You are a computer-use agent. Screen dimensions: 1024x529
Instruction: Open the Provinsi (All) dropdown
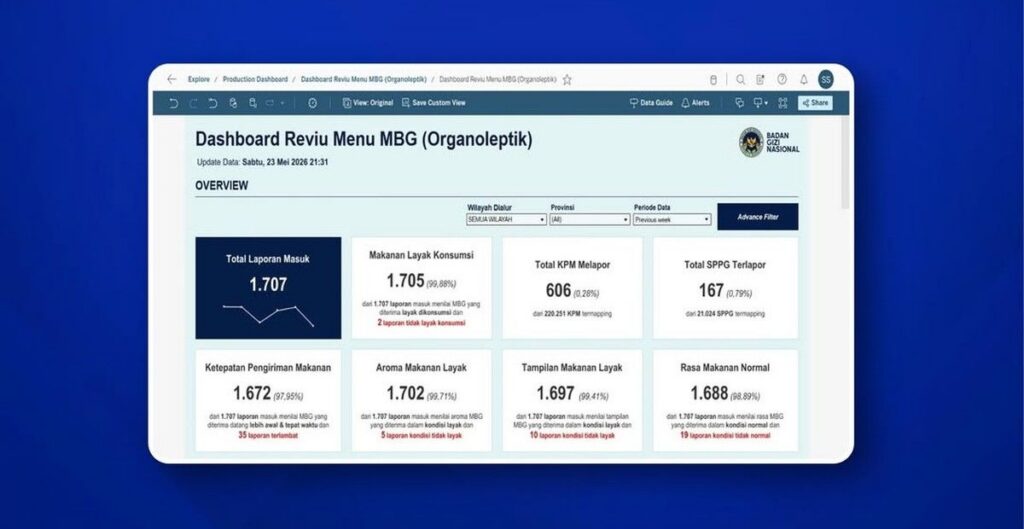(x=590, y=220)
